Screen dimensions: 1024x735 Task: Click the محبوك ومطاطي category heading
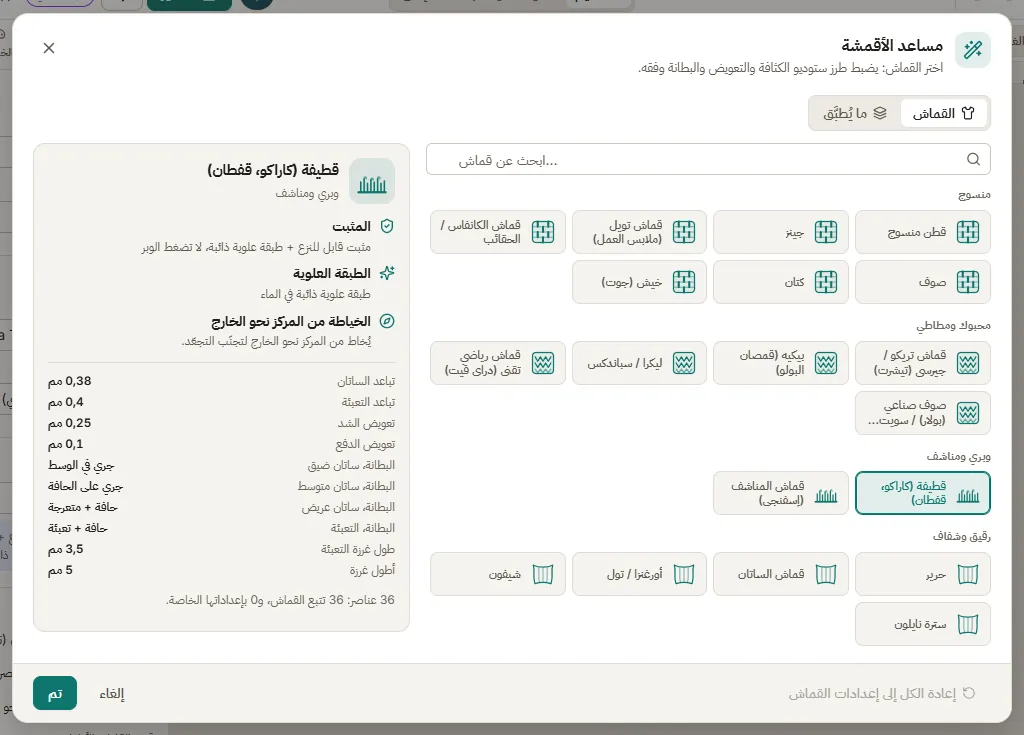point(953,325)
